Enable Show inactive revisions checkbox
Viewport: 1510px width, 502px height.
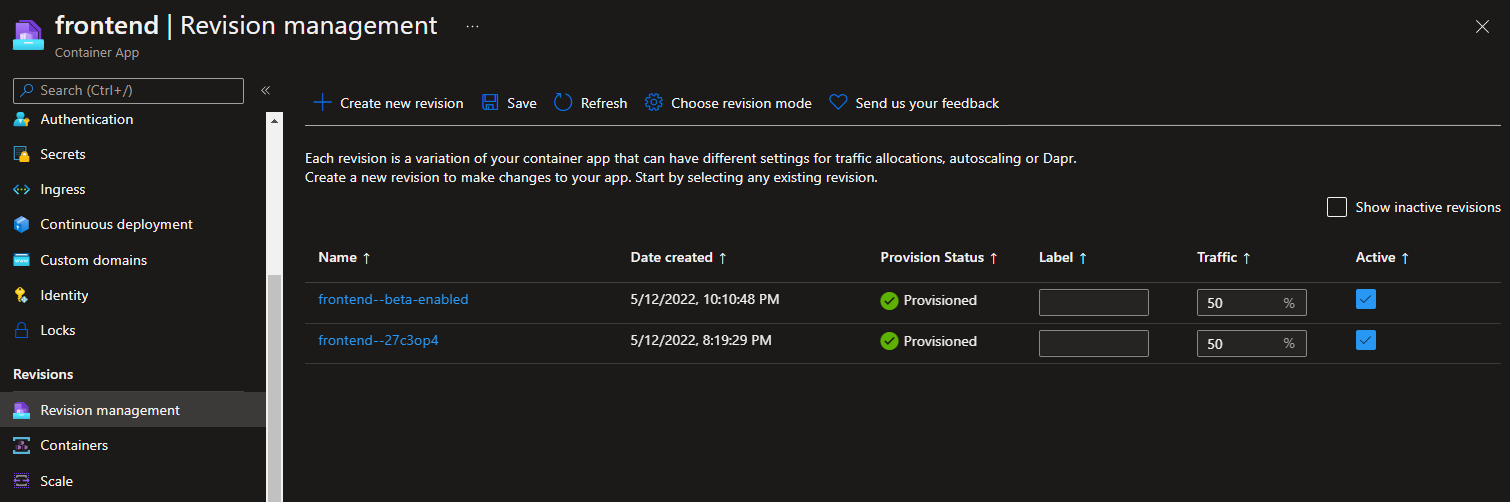point(1337,207)
